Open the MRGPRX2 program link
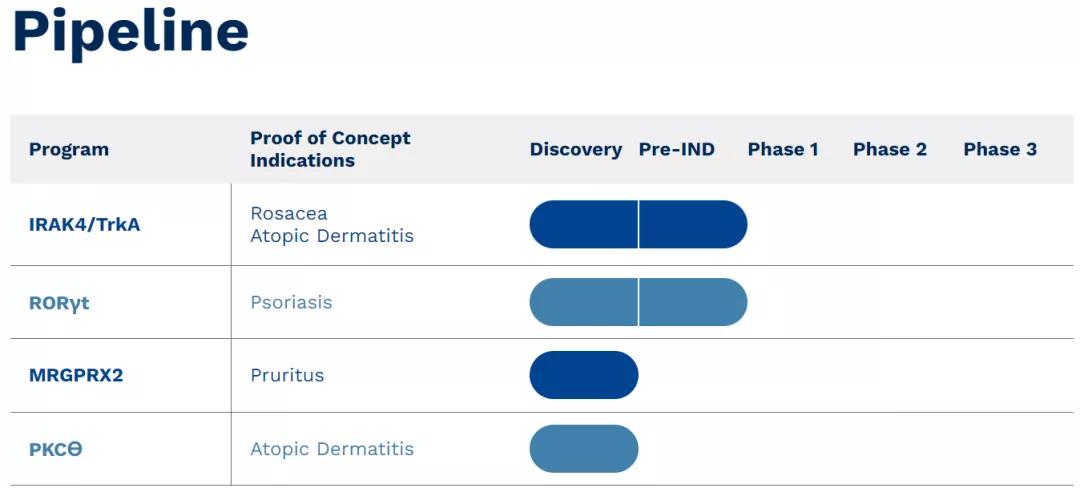The image size is (1080, 488). tap(76, 376)
